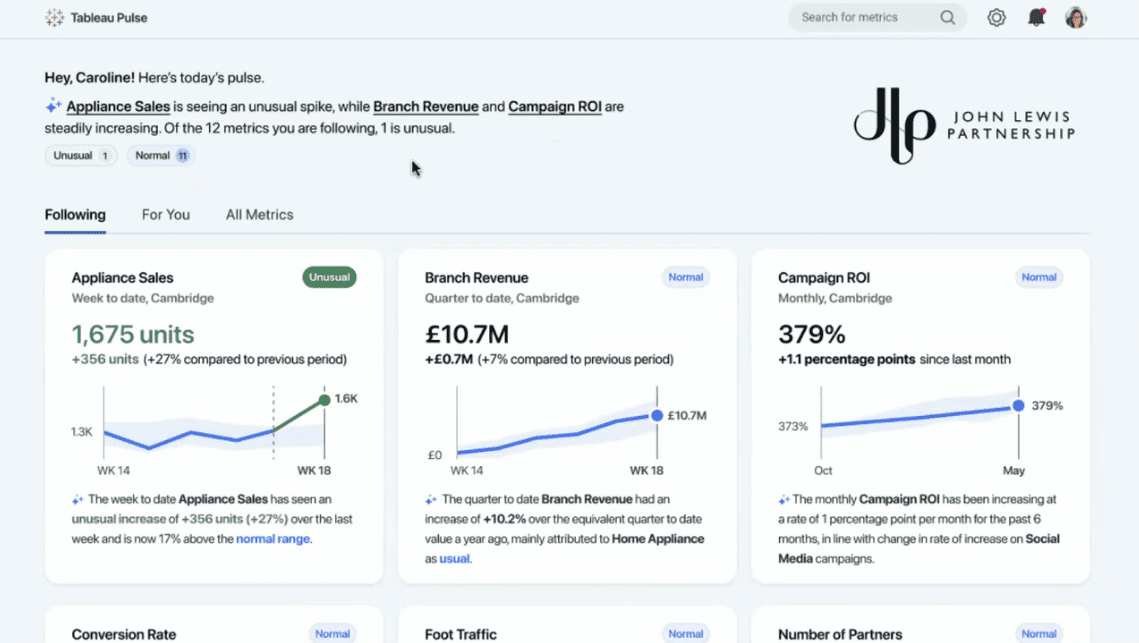
Task: Open the Appliance Sales link in the summary
Action: pos(118,107)
